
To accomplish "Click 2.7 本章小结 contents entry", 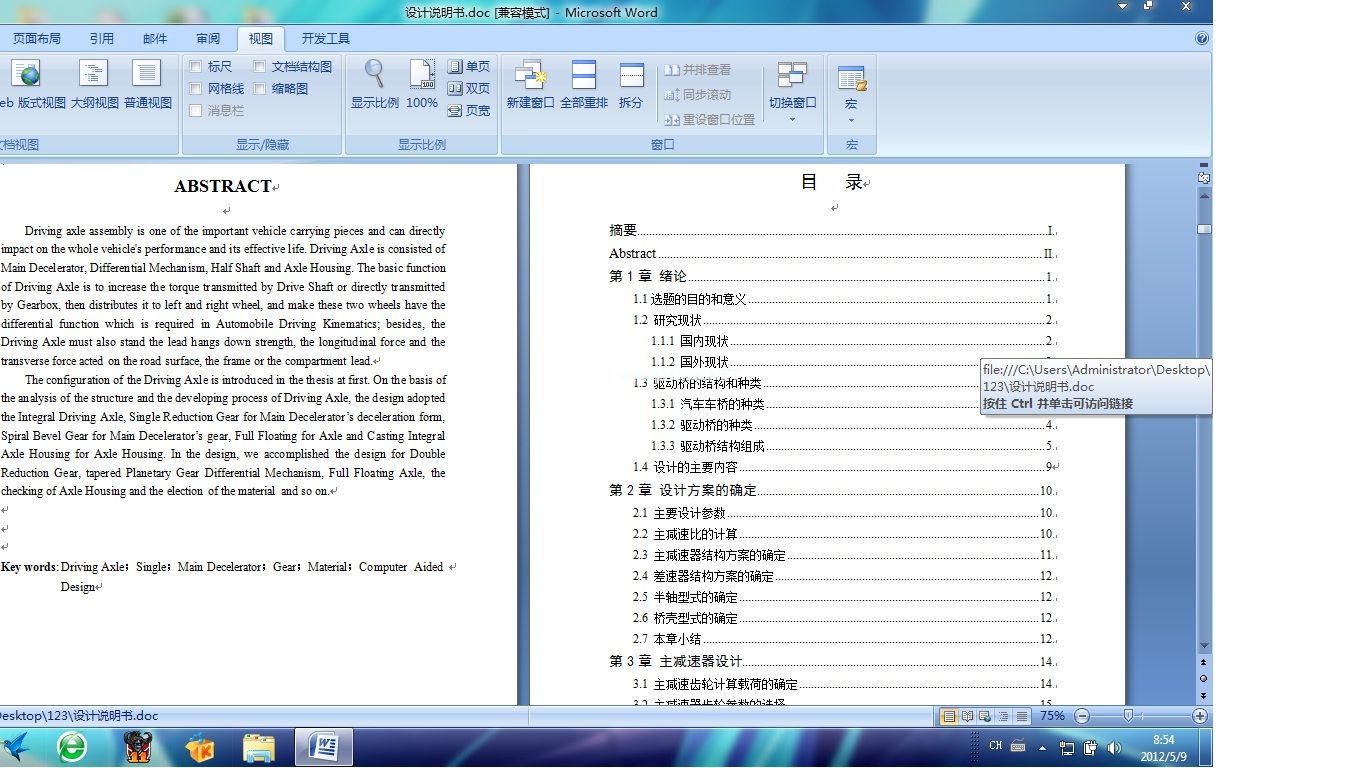I will 845,639.
